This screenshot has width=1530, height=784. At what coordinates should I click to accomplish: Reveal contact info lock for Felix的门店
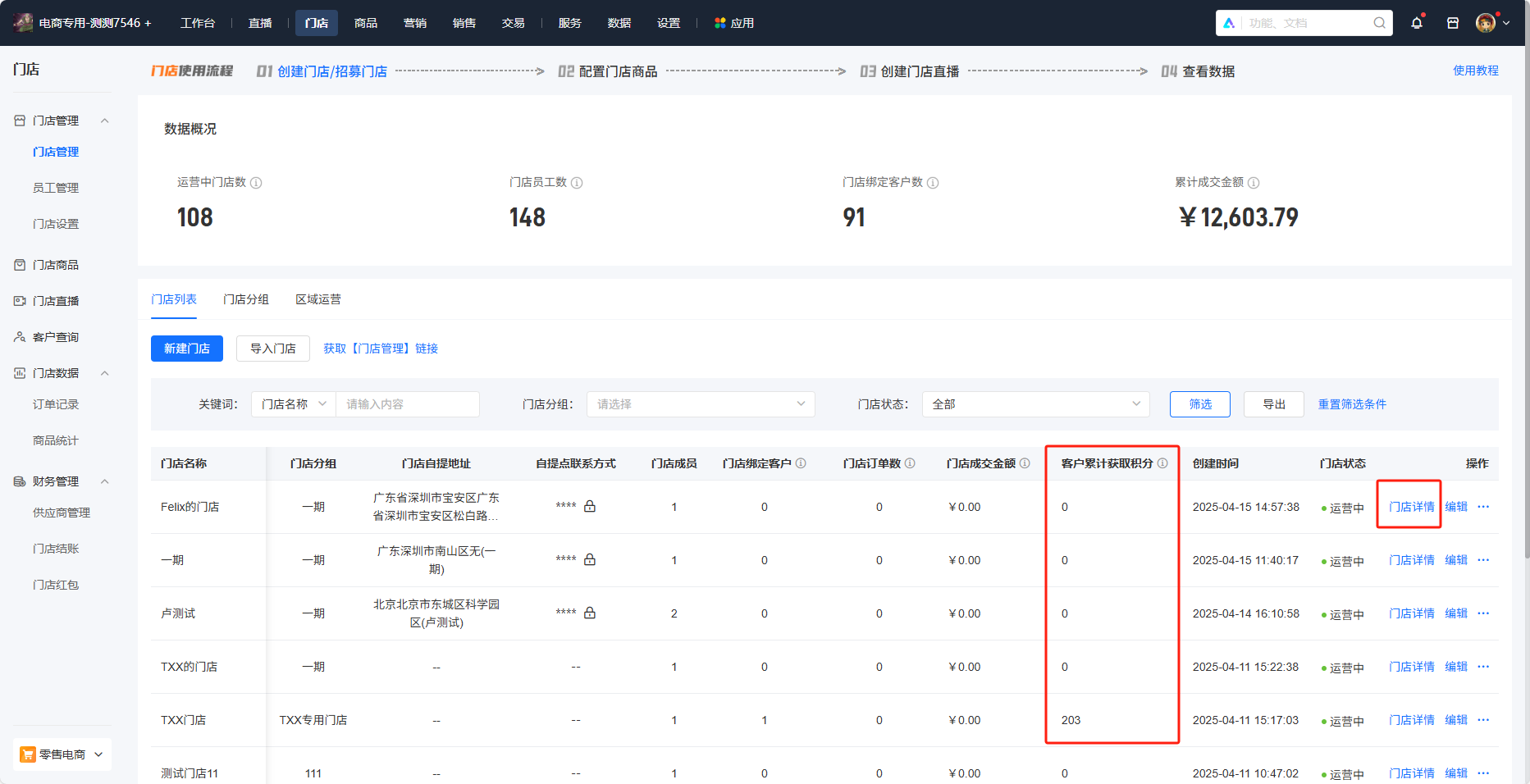[x=590, y=506]
